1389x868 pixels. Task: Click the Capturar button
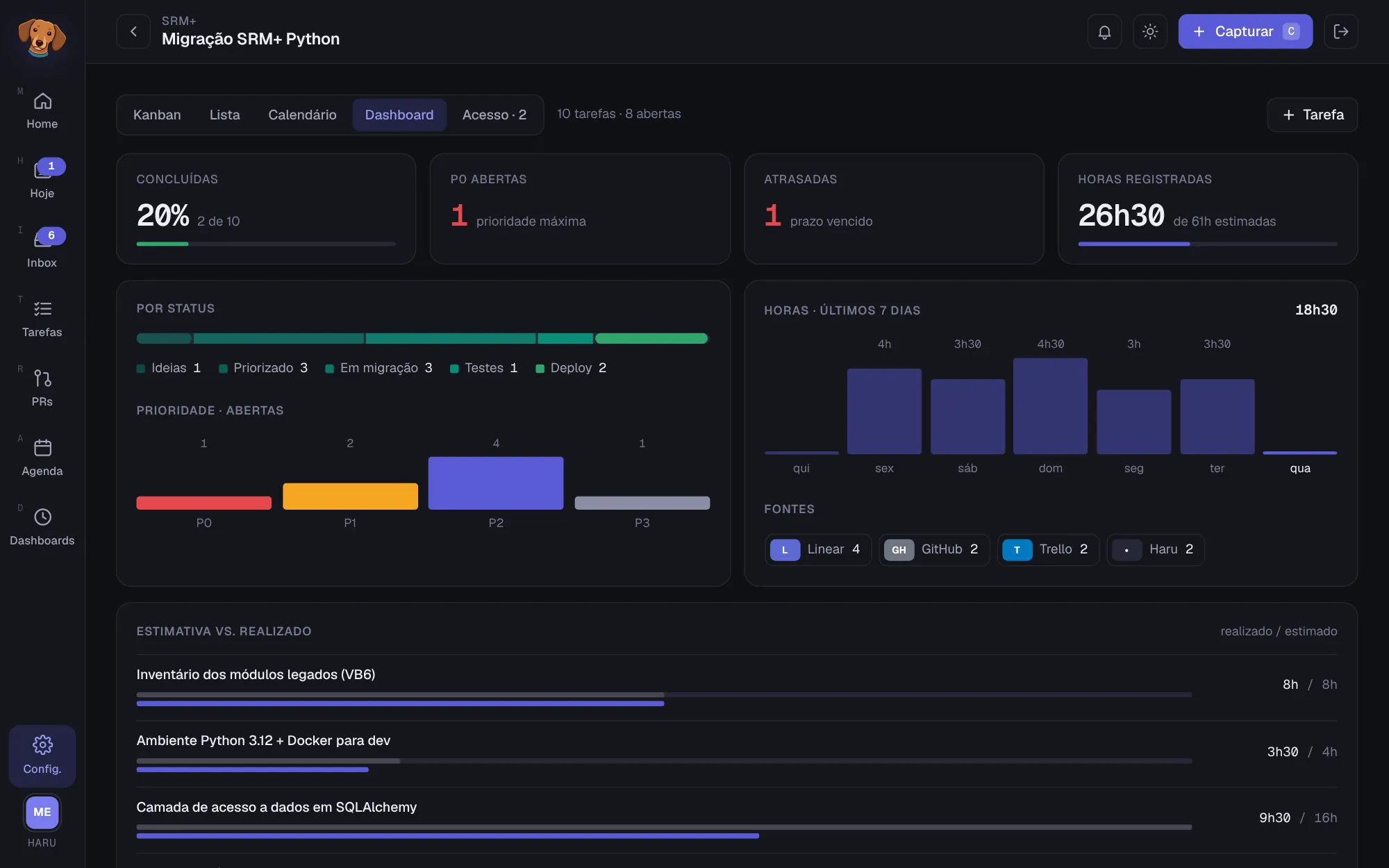click(x=1245, y=31)
